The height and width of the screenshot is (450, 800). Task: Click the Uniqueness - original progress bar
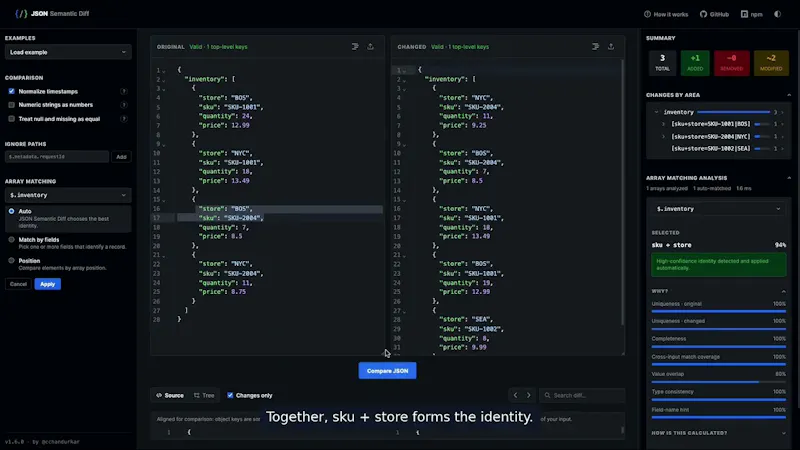coord(718,311)
